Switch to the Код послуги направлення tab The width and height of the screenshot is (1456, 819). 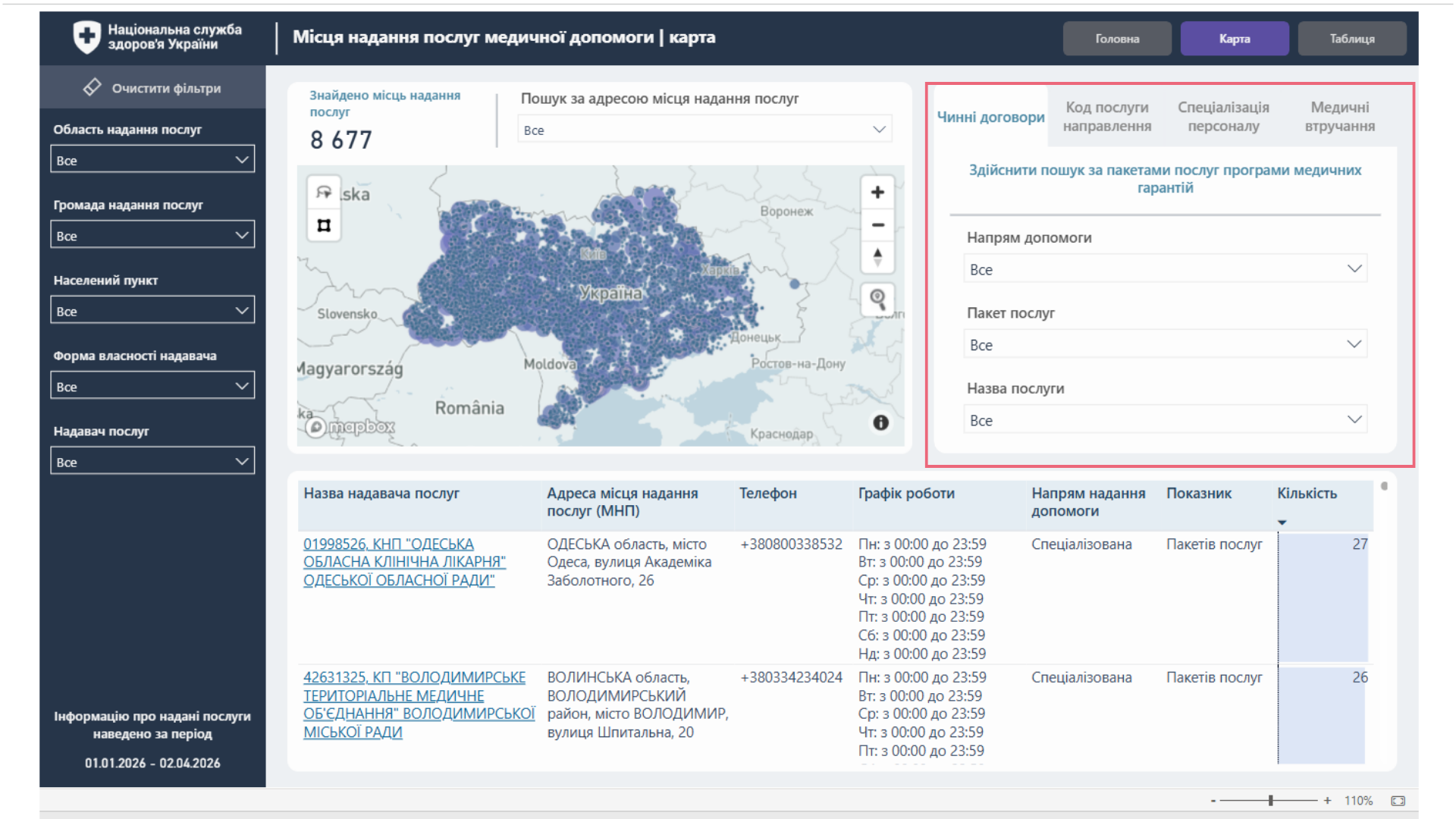[1106, 117]
